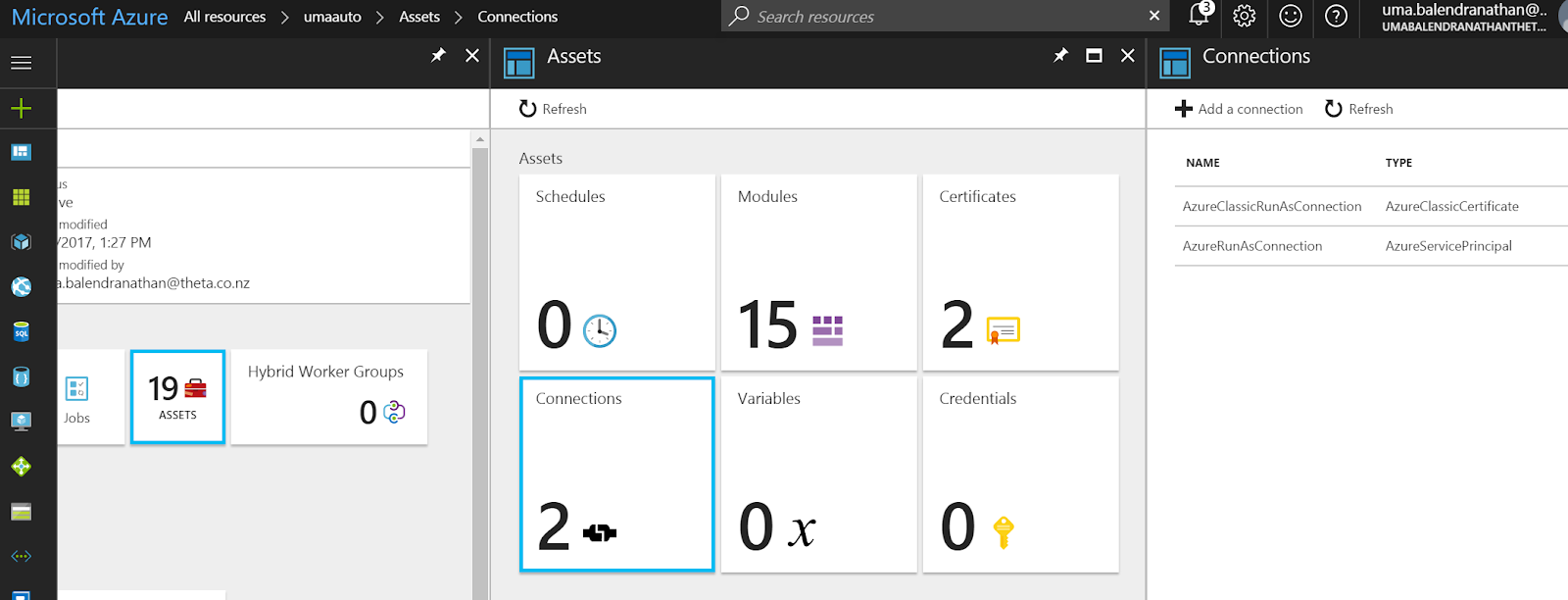Open the user account menu
1568x600 pixels.
[x=1464, y=17]
